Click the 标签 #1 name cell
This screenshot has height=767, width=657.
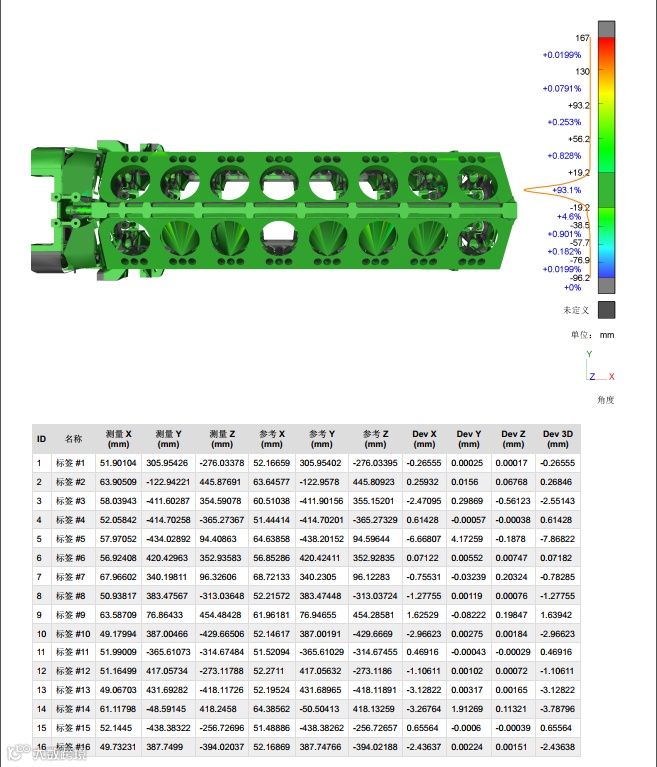[73, 463]
